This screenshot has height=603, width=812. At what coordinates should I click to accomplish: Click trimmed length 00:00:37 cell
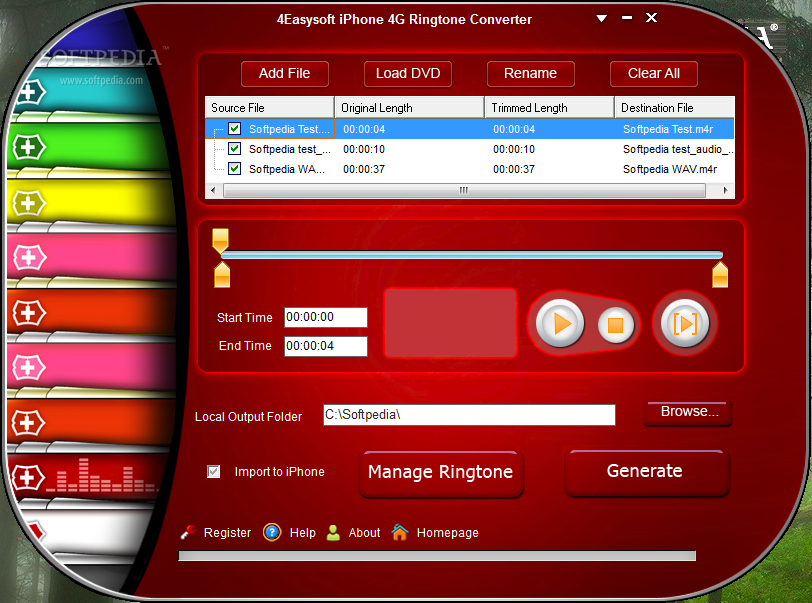pyautogui.click(x=514, y=169)
